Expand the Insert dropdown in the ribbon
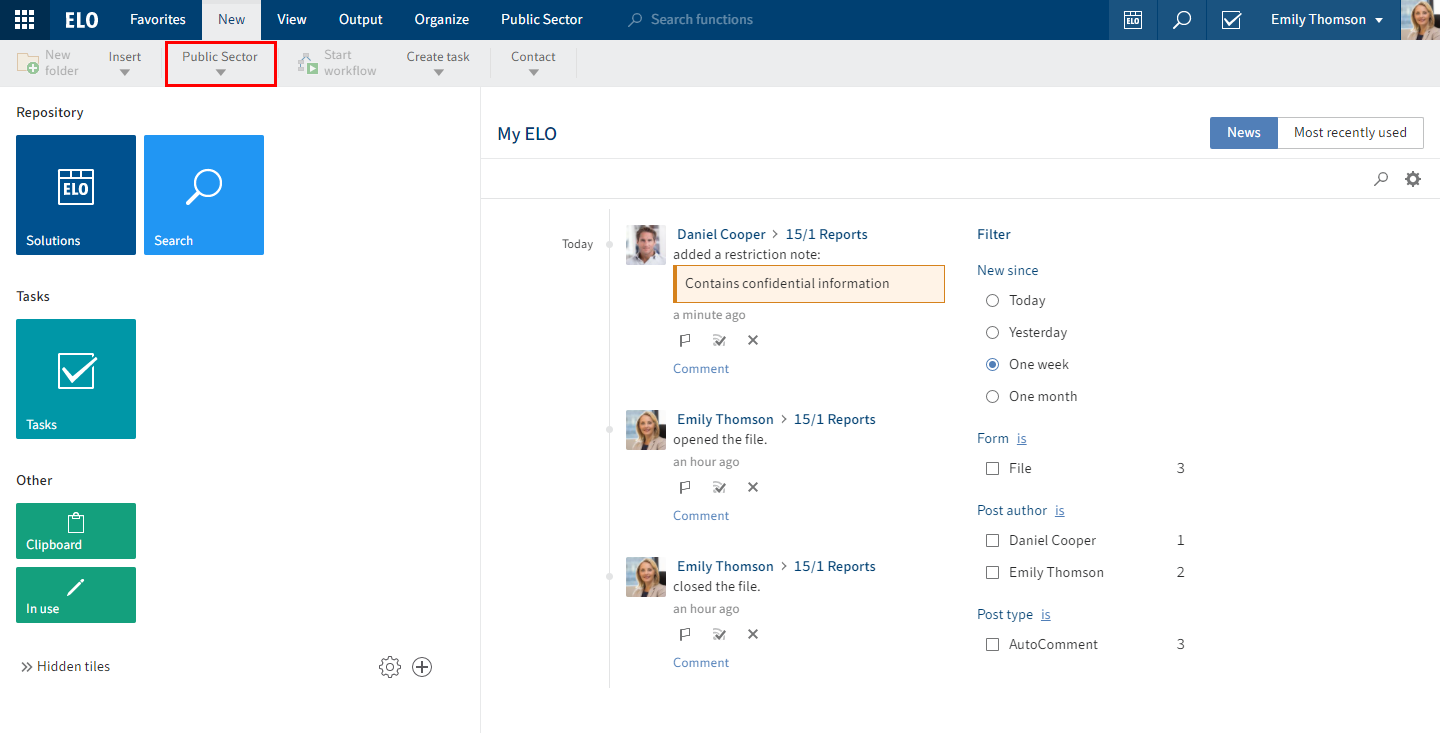1440x733 pixels. pos(125,63)
